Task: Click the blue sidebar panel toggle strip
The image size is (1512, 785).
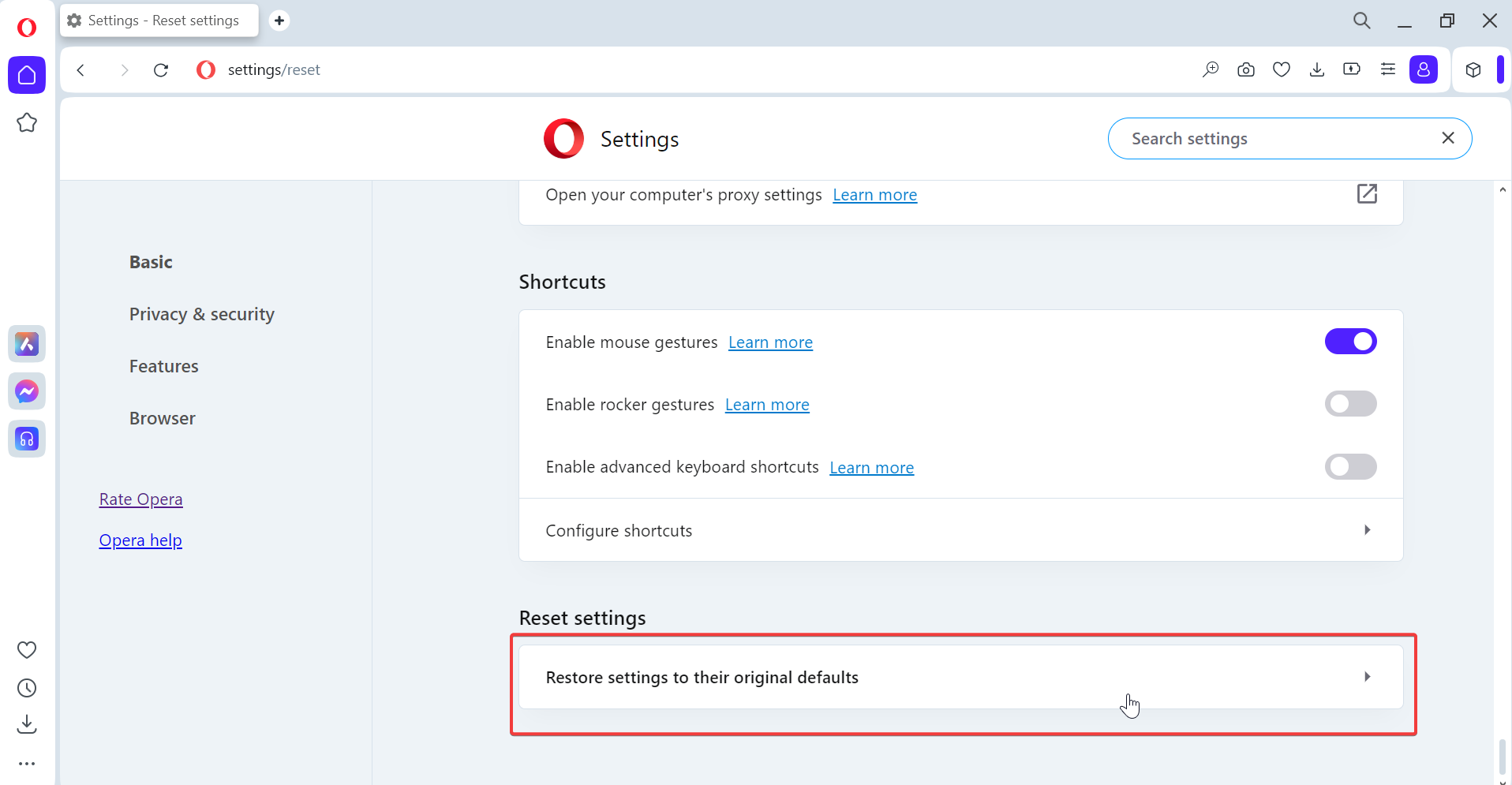Action: [1500, 69]
